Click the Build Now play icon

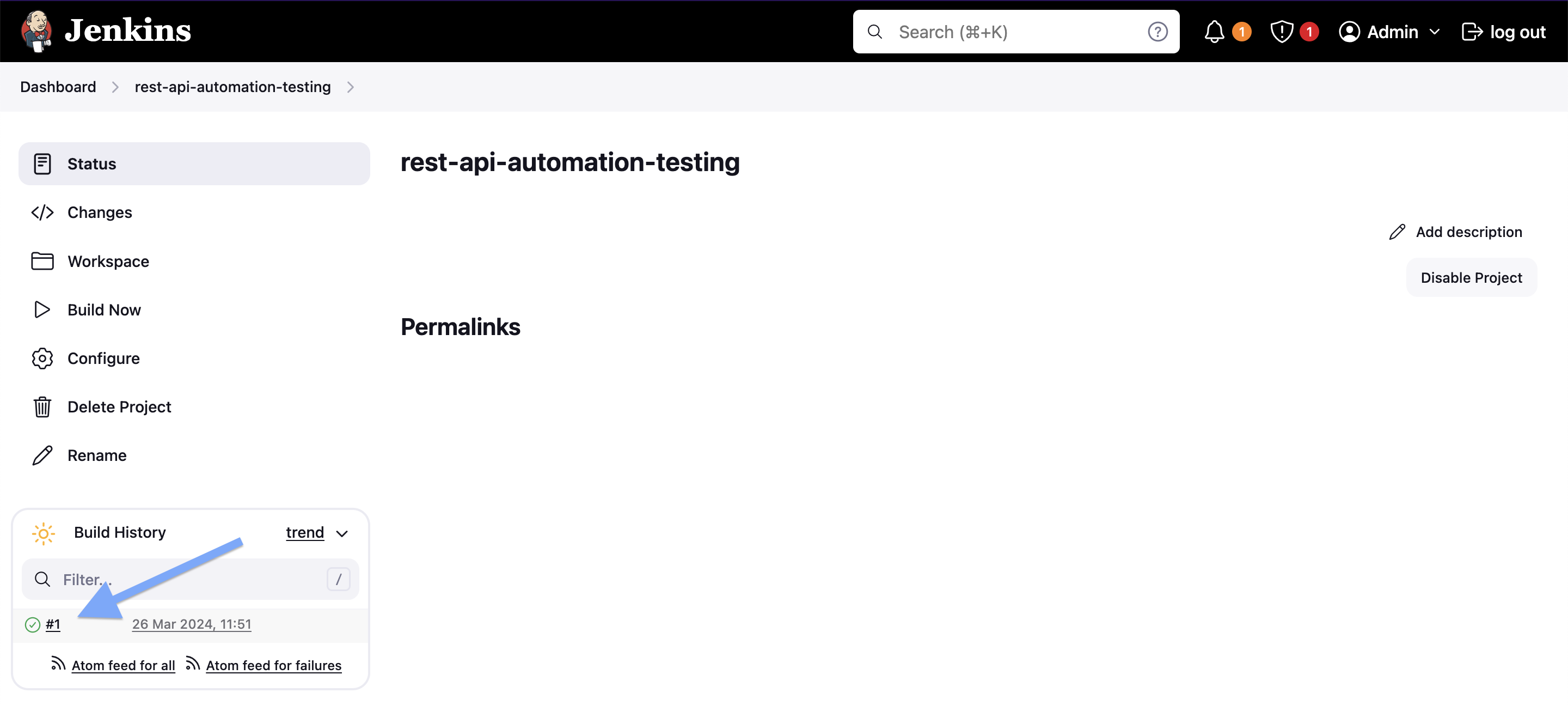(x=43, y=309)
